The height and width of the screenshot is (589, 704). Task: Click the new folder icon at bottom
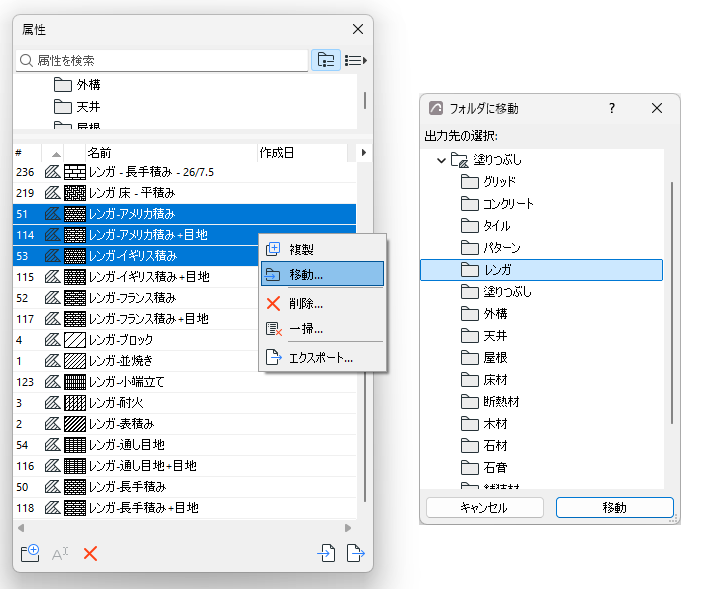30,553
